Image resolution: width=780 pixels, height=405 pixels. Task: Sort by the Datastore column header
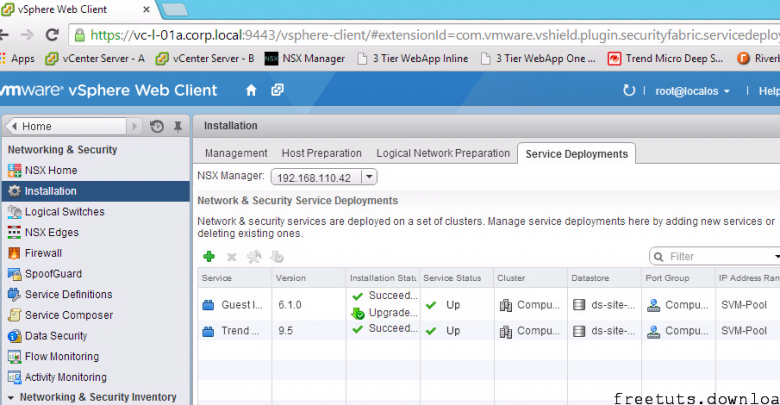point(604,278)
